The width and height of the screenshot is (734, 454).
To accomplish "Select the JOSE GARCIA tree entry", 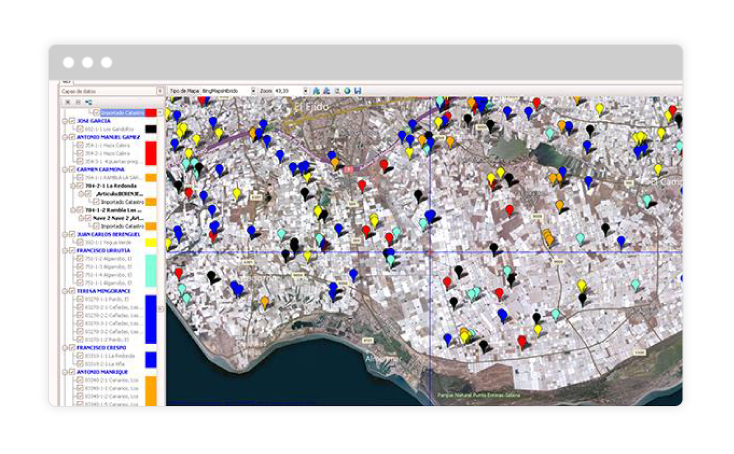I will pyautogui.click(x=94, y=121).
